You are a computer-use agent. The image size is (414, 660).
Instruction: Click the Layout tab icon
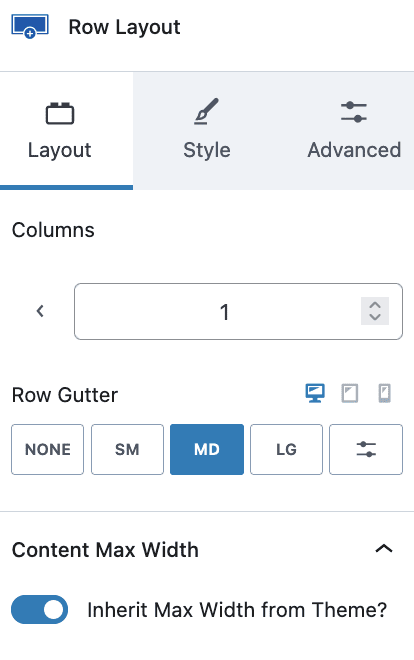coord(60,113)
